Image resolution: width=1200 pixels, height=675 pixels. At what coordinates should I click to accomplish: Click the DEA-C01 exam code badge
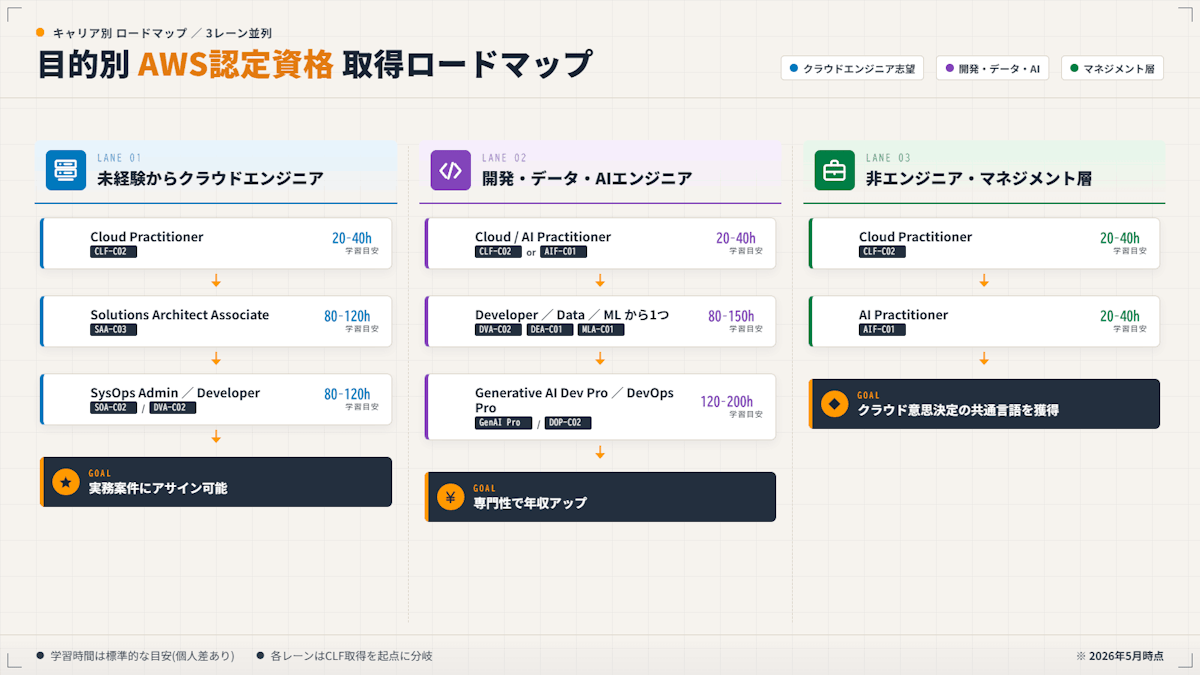[549, 329]
